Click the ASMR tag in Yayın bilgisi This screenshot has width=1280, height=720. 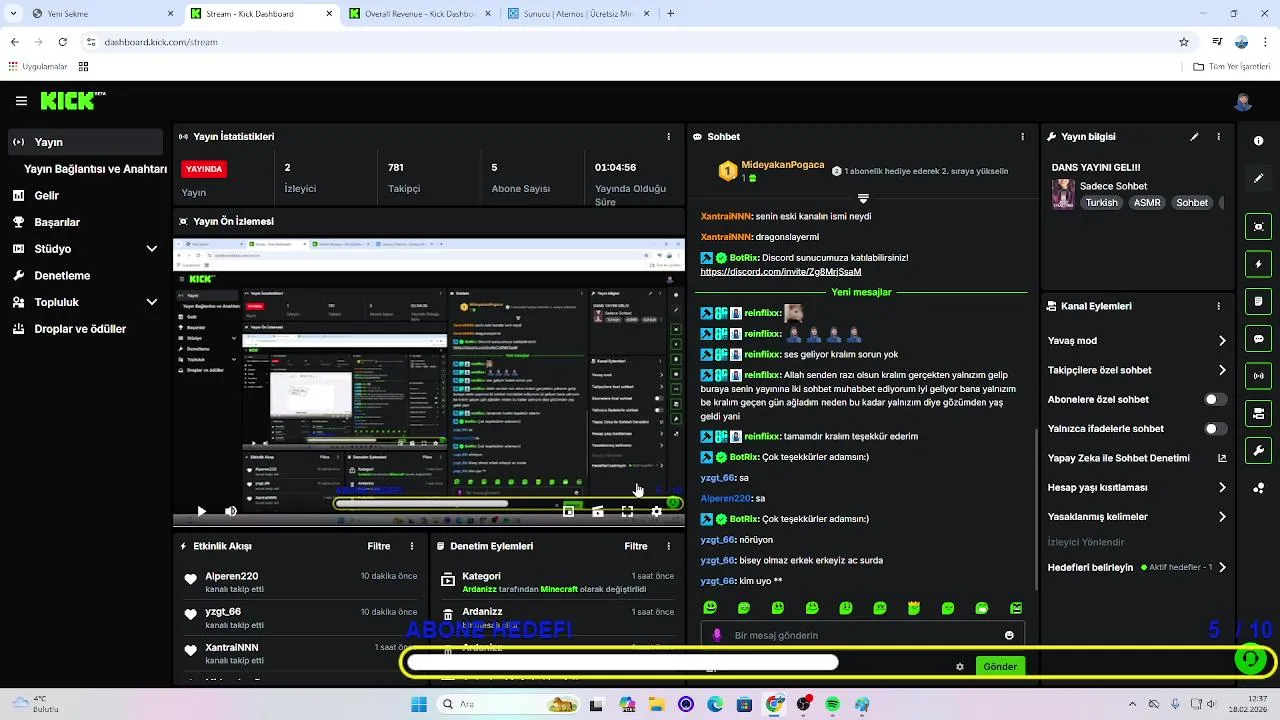[x=1147, y=202]
